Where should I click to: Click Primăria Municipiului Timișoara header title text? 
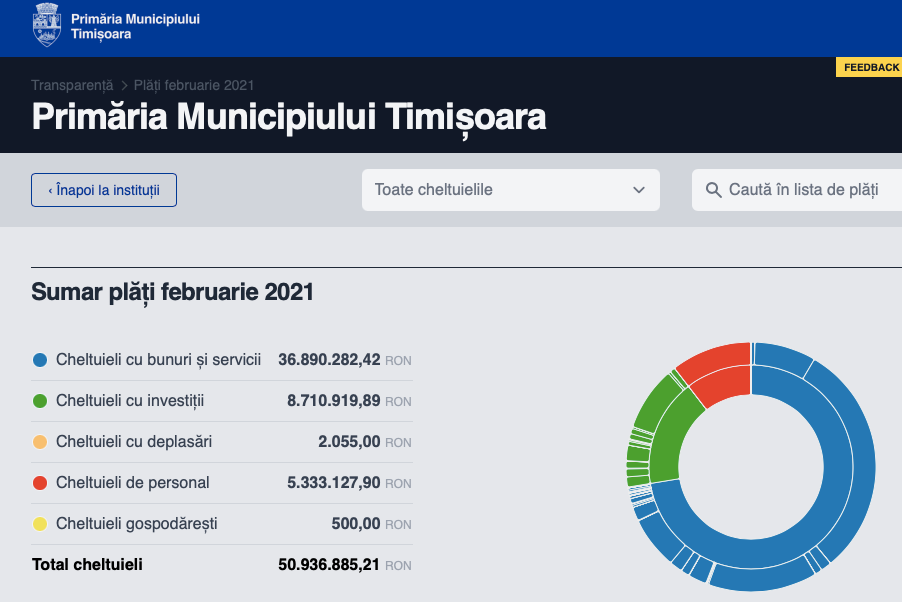coord(289,117)
